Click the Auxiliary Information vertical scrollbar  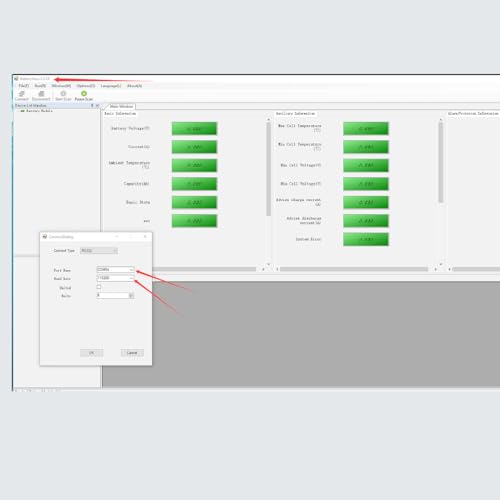point(441,163)
